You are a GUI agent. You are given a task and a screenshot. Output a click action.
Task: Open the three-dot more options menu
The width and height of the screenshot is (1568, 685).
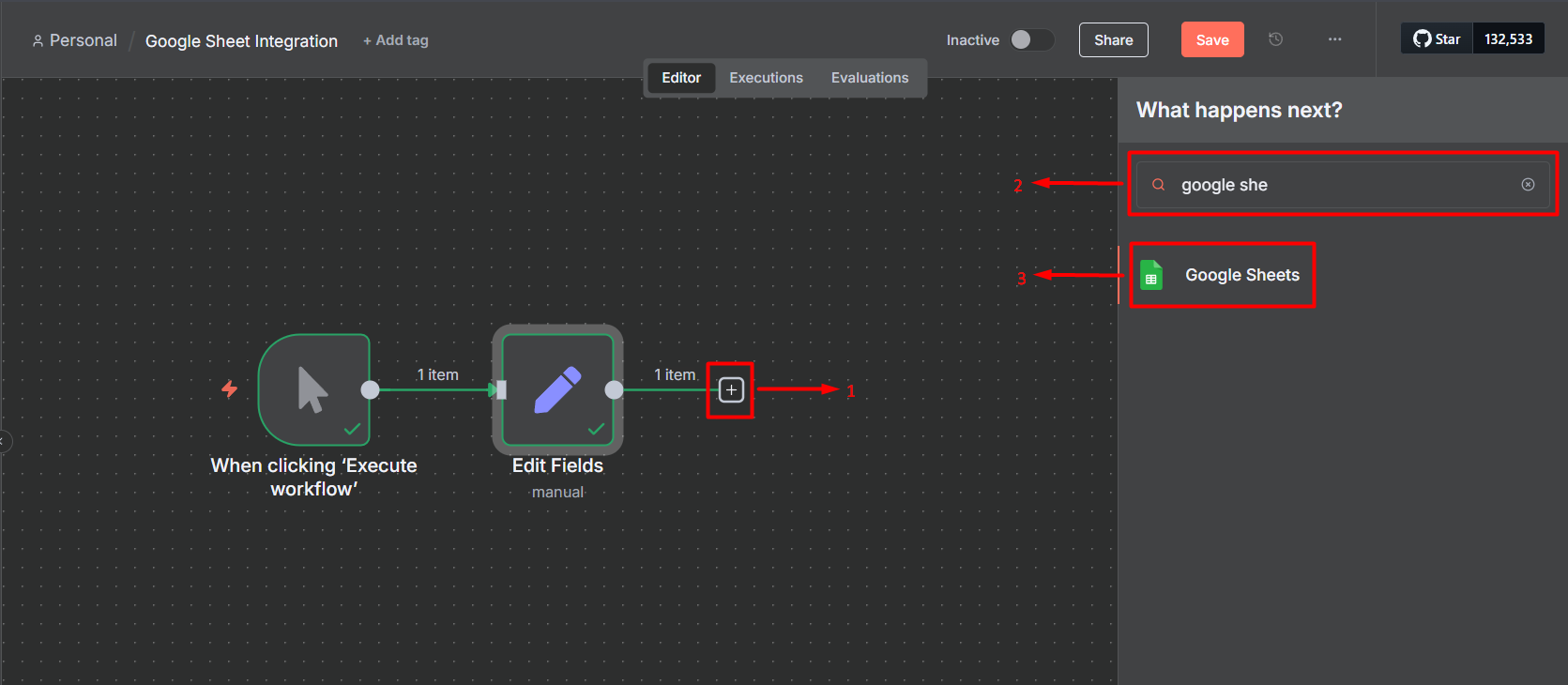[x=1334, y=39]
